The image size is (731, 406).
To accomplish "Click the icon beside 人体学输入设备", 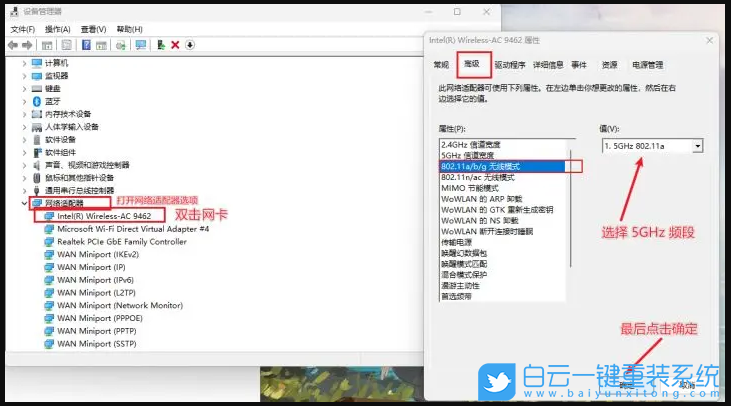I will (x=37, y=127).
